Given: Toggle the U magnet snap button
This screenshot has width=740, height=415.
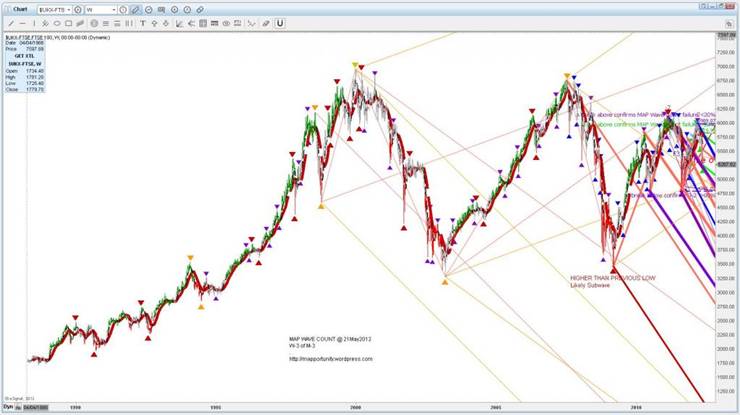Looking at the screenshot, I should coord(280,23).
